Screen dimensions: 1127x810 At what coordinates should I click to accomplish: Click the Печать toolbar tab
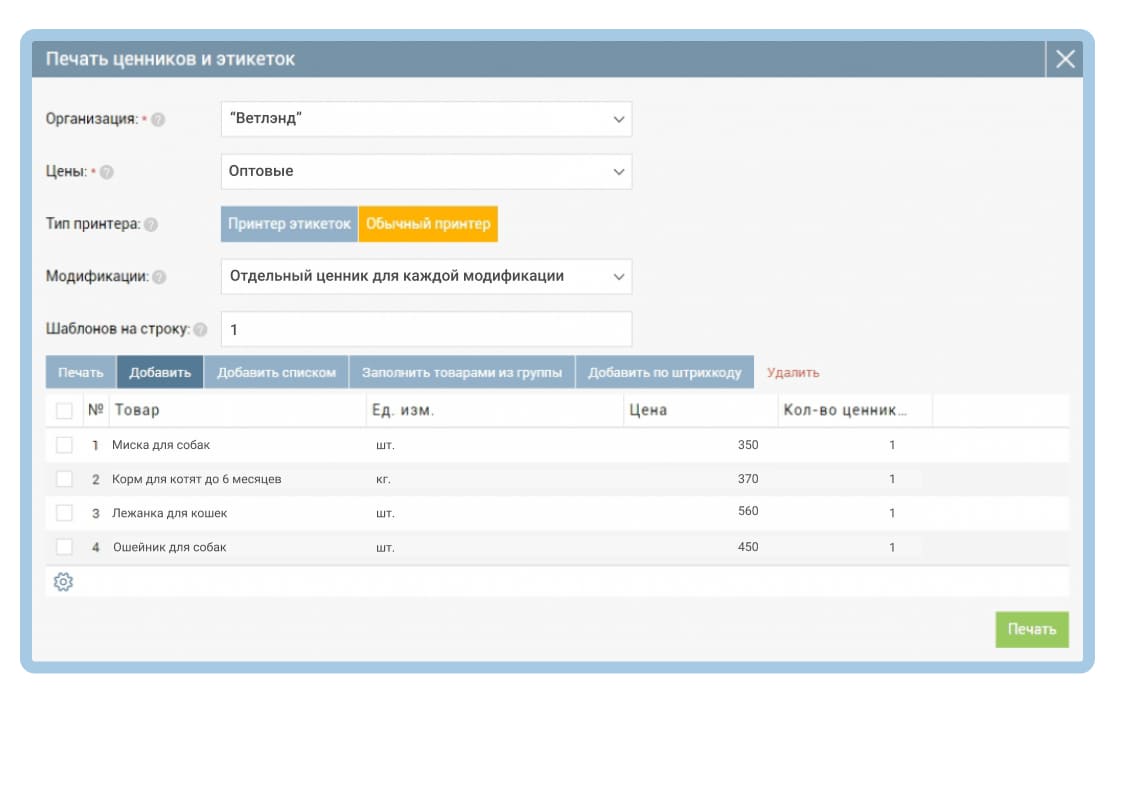tap(80, 372)
